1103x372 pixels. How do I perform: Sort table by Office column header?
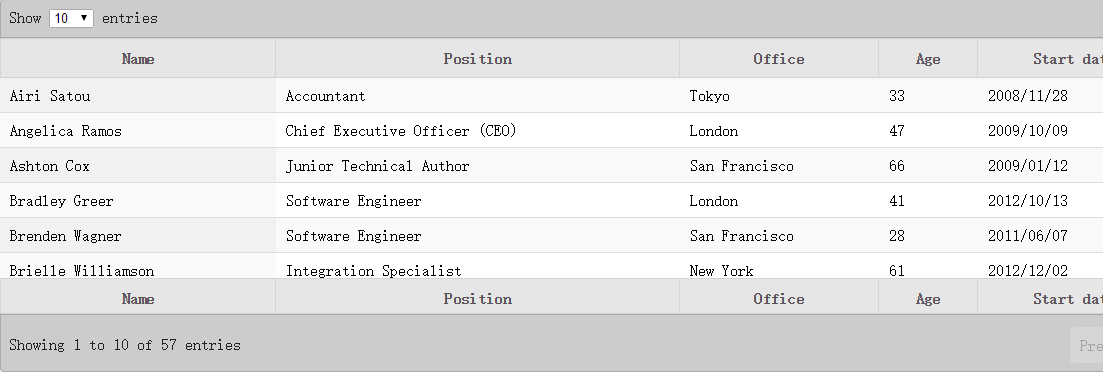pos(779,58)
